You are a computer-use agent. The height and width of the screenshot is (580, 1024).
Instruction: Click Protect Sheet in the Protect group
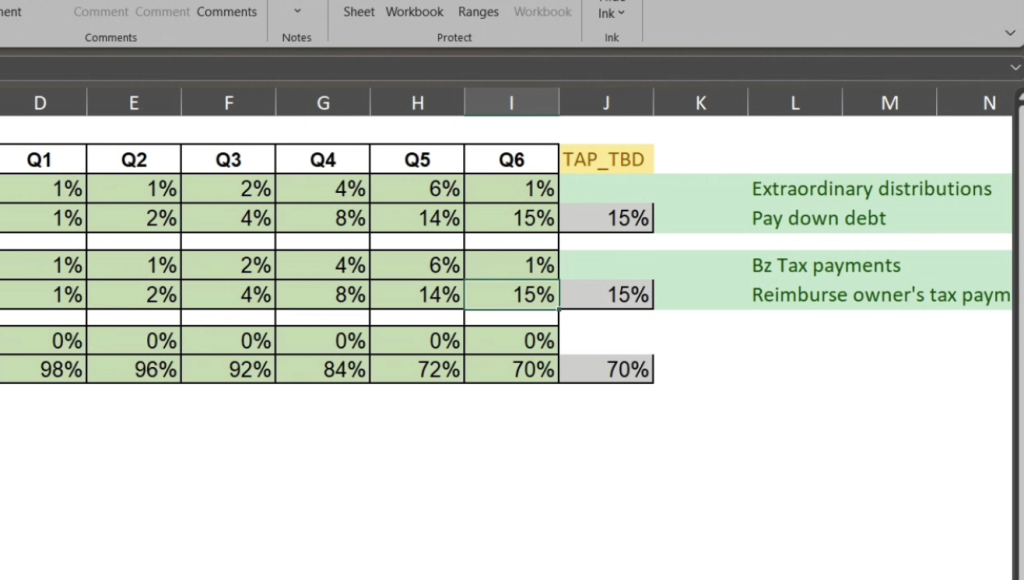click(x=359, y=12)
